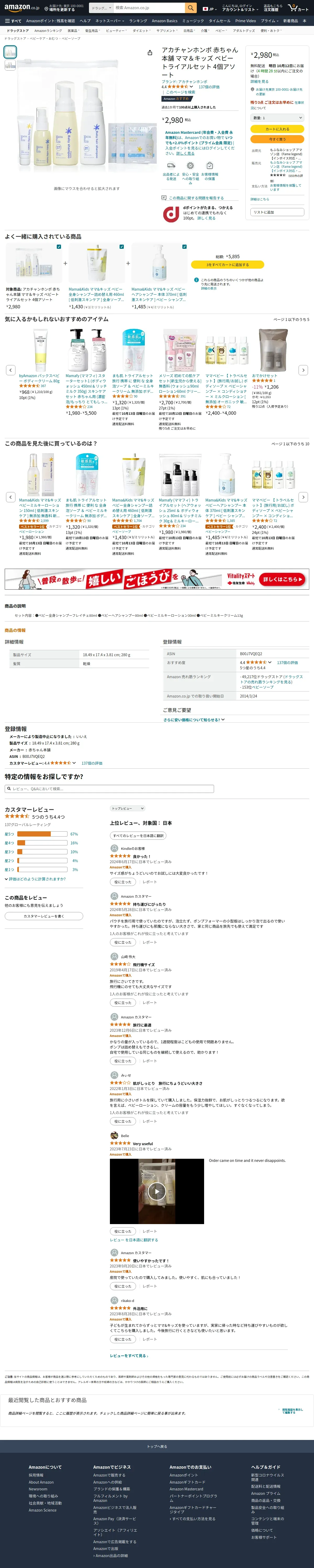Open the shopping cart icon
314x1568 pixels.
click(298, 8)
